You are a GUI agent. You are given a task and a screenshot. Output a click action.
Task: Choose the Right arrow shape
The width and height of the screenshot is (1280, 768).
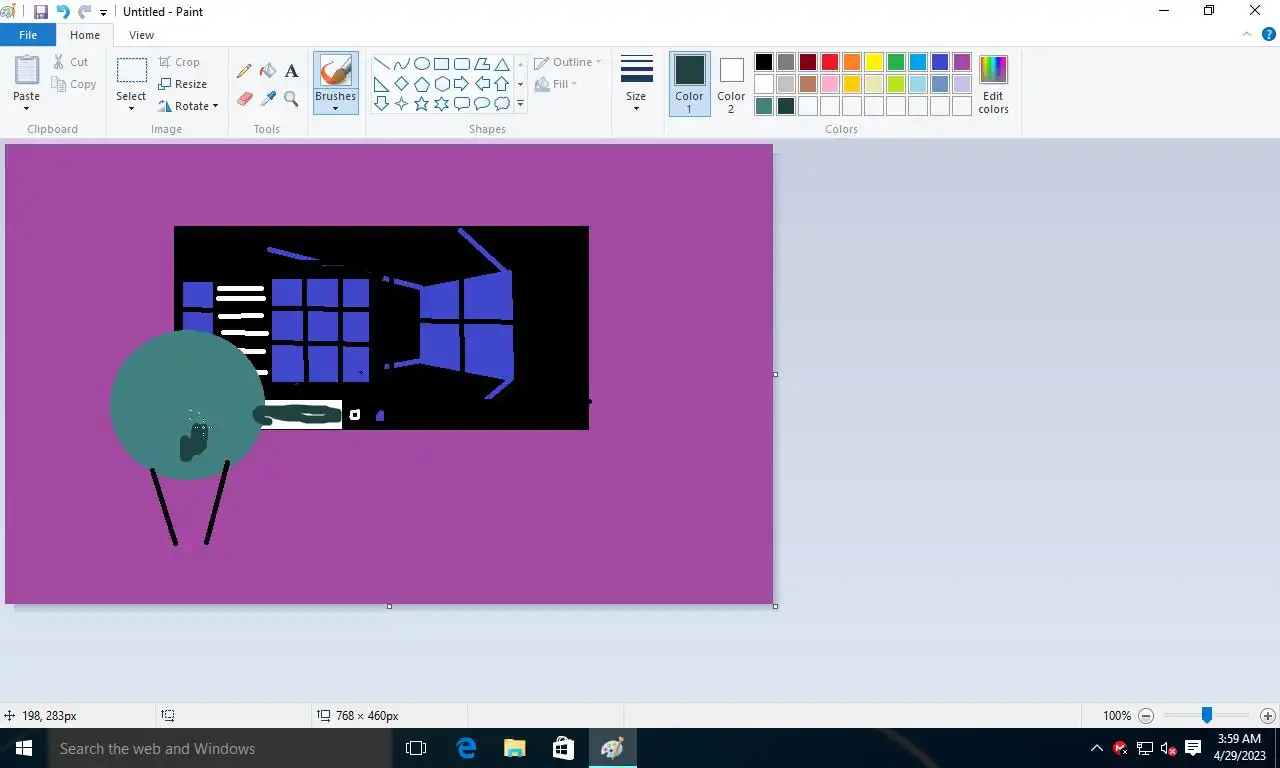click(461, 84)
